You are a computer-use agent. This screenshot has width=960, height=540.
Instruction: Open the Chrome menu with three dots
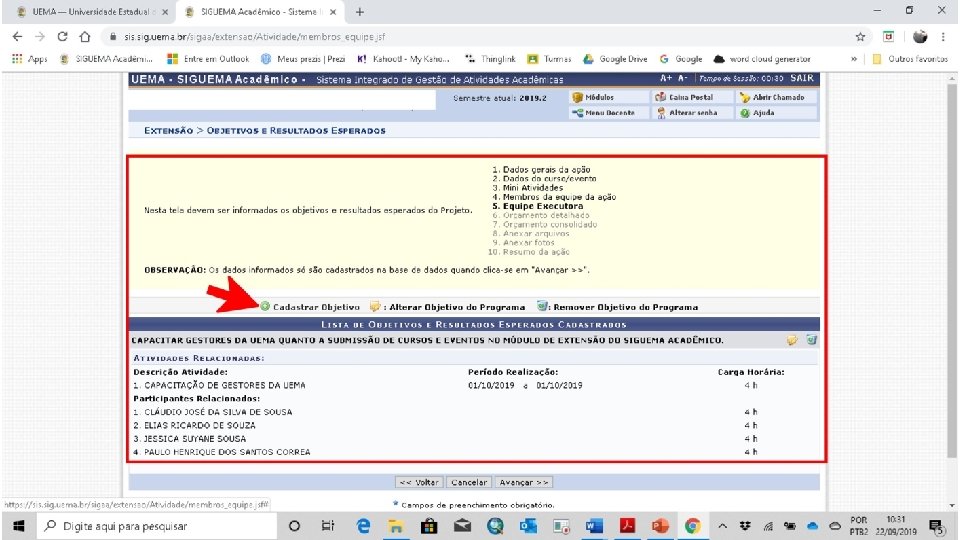(x=943, y=37)
